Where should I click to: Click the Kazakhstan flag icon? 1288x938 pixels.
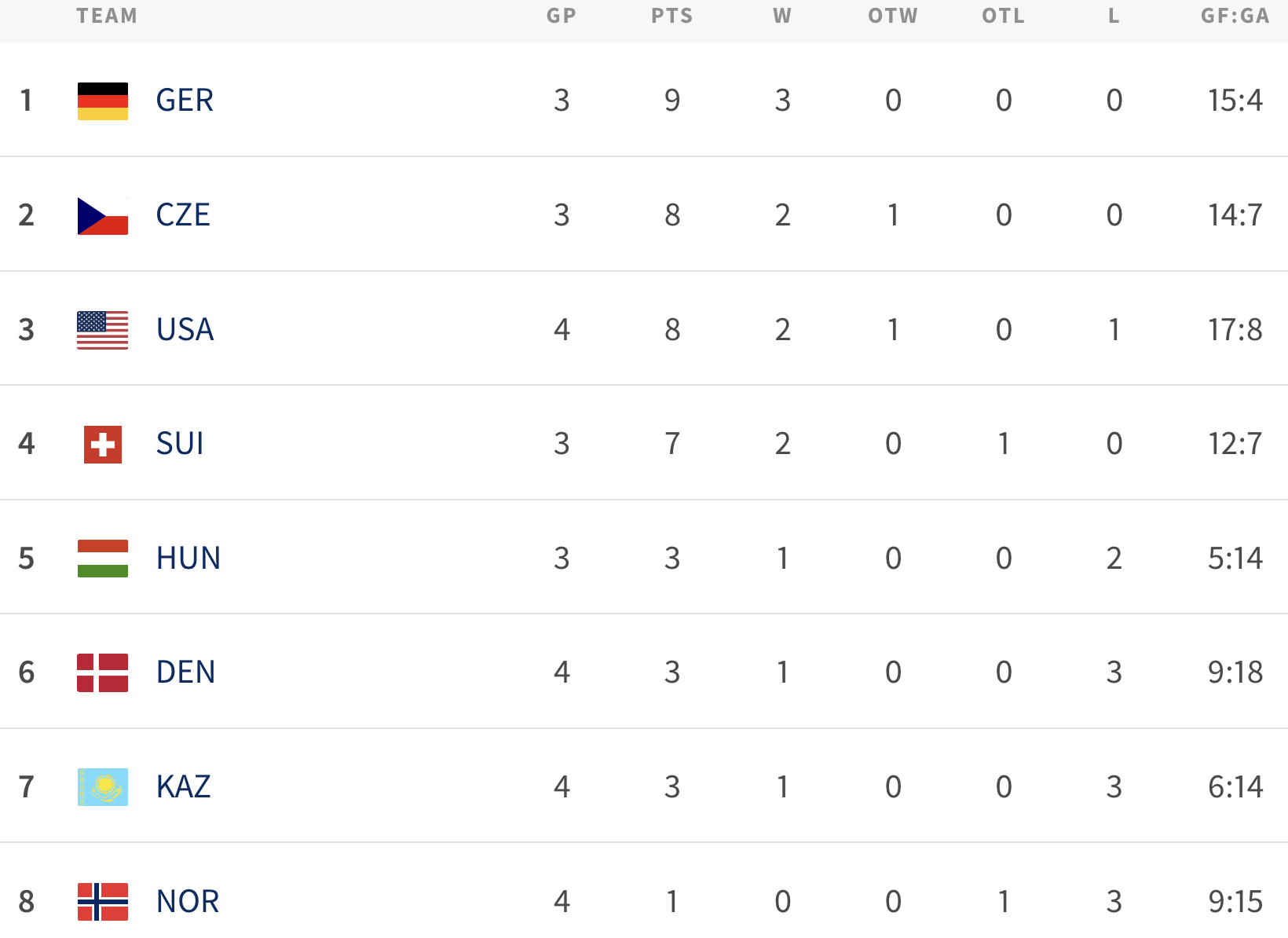pyautogui.click(x=103, y=787)
